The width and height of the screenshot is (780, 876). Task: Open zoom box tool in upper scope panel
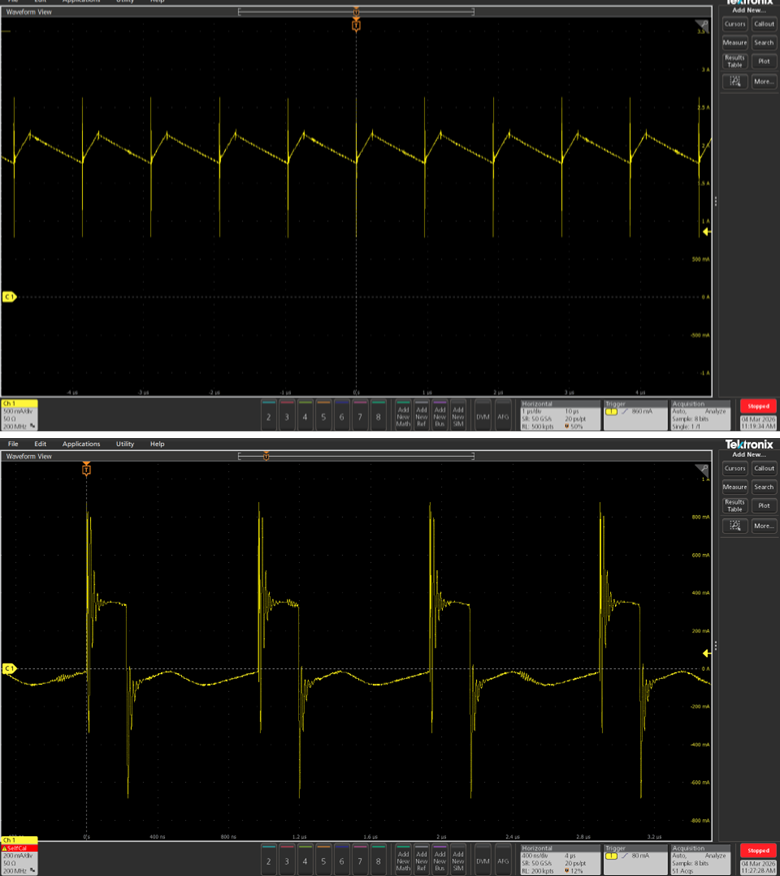click(x=735, y=82)
